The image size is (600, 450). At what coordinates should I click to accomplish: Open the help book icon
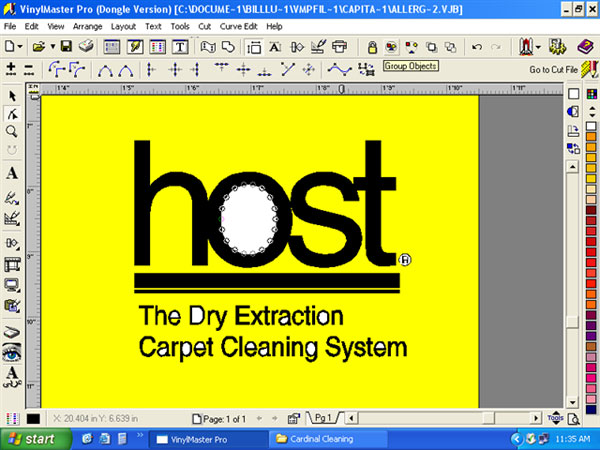585,47
